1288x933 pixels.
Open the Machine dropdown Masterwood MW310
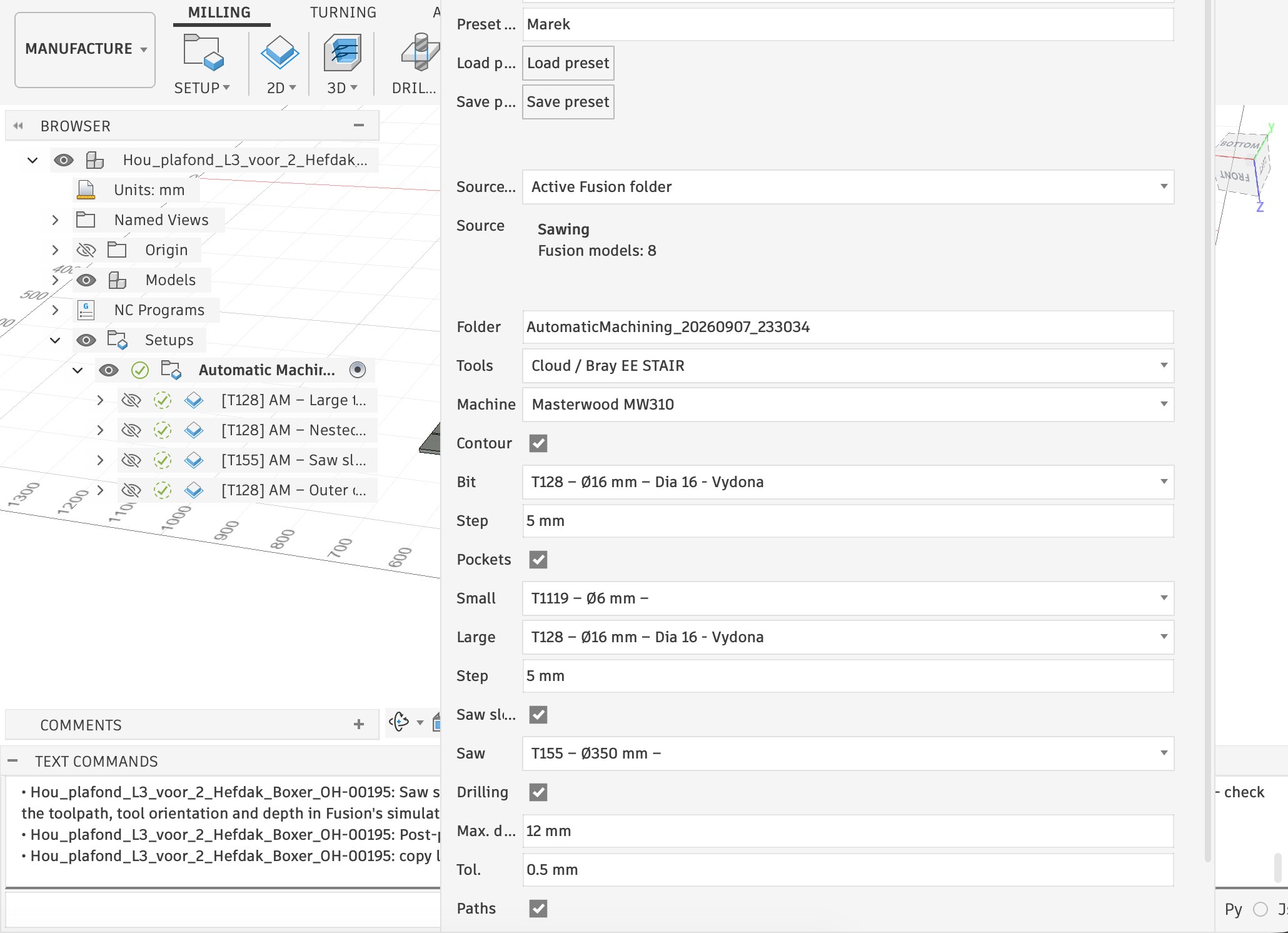848,405
